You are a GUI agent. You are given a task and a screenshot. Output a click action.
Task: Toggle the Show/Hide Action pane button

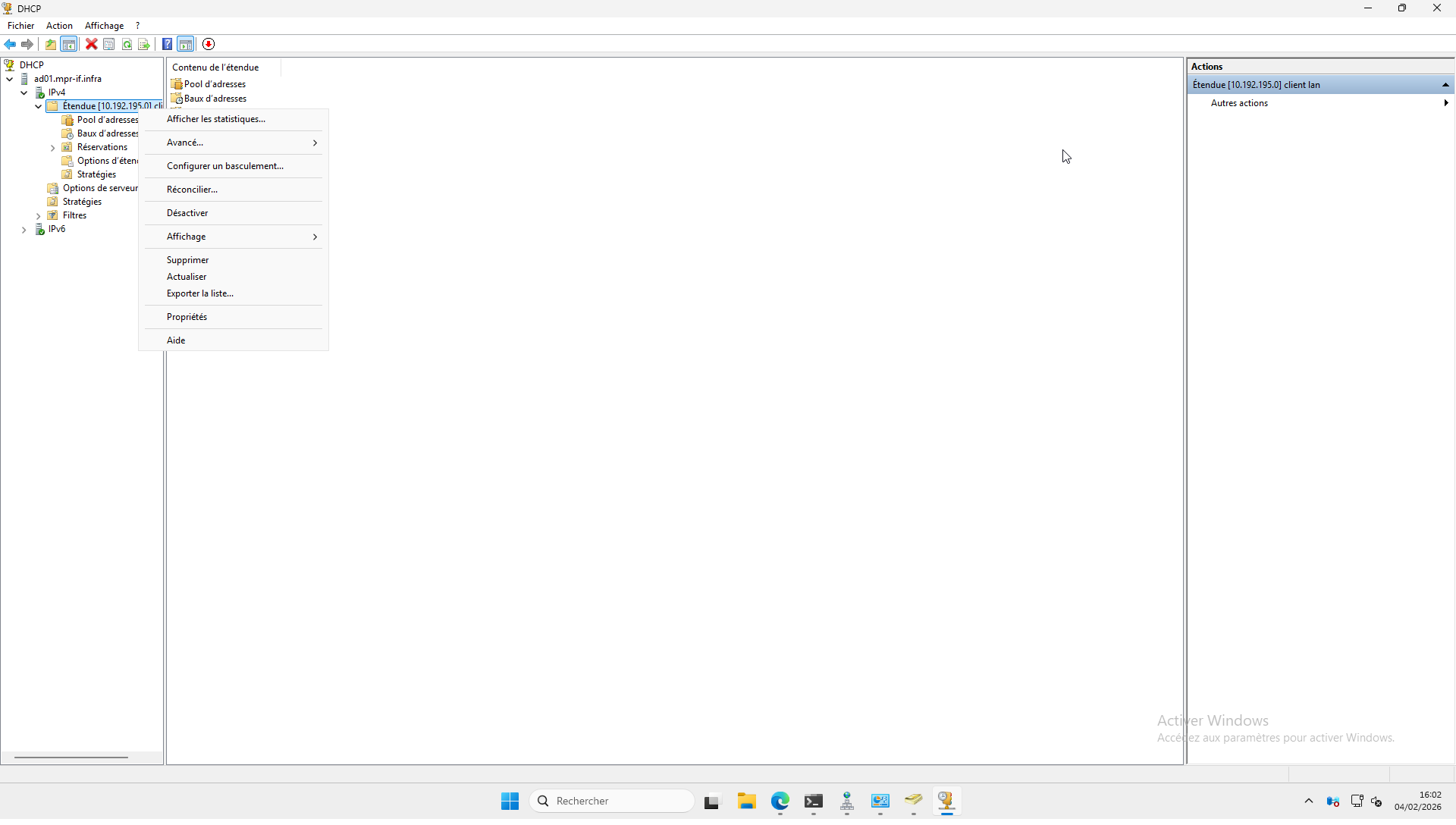tap(186, 44)
